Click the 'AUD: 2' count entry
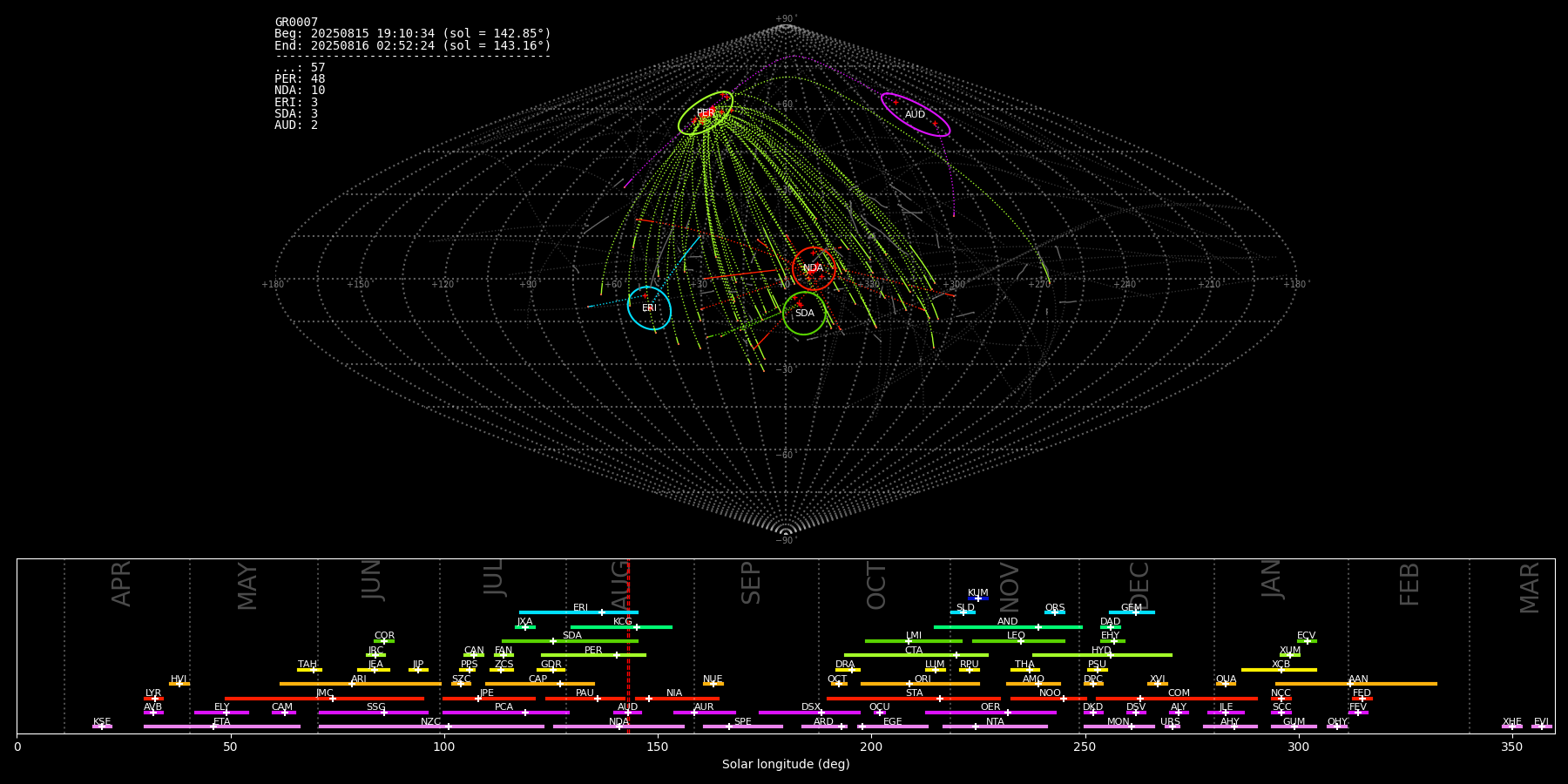1568x784 pixels. tap(296, 125)
